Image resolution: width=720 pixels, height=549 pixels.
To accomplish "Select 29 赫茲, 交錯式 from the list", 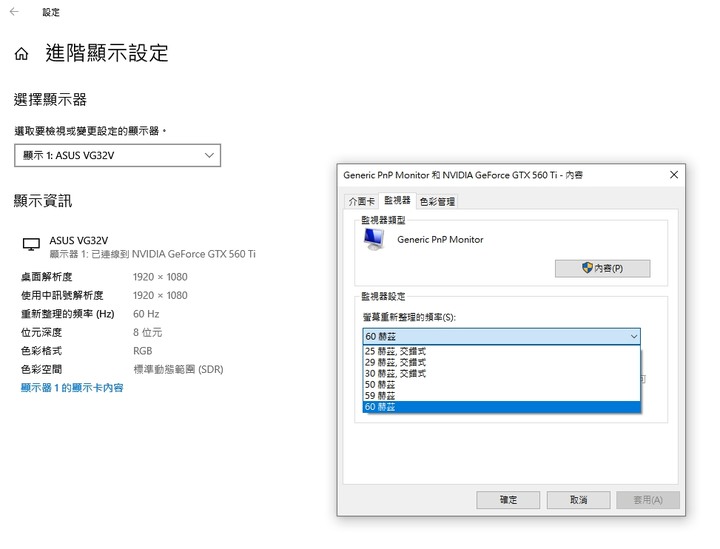I will [501, 363].
